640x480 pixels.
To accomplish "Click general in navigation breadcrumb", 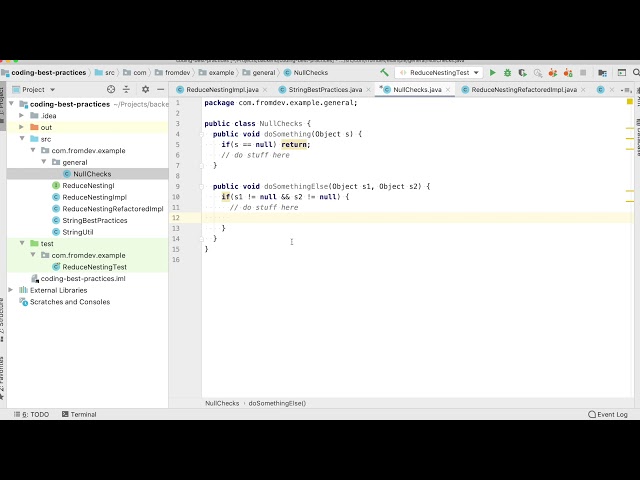I will [x=264, y=73].
